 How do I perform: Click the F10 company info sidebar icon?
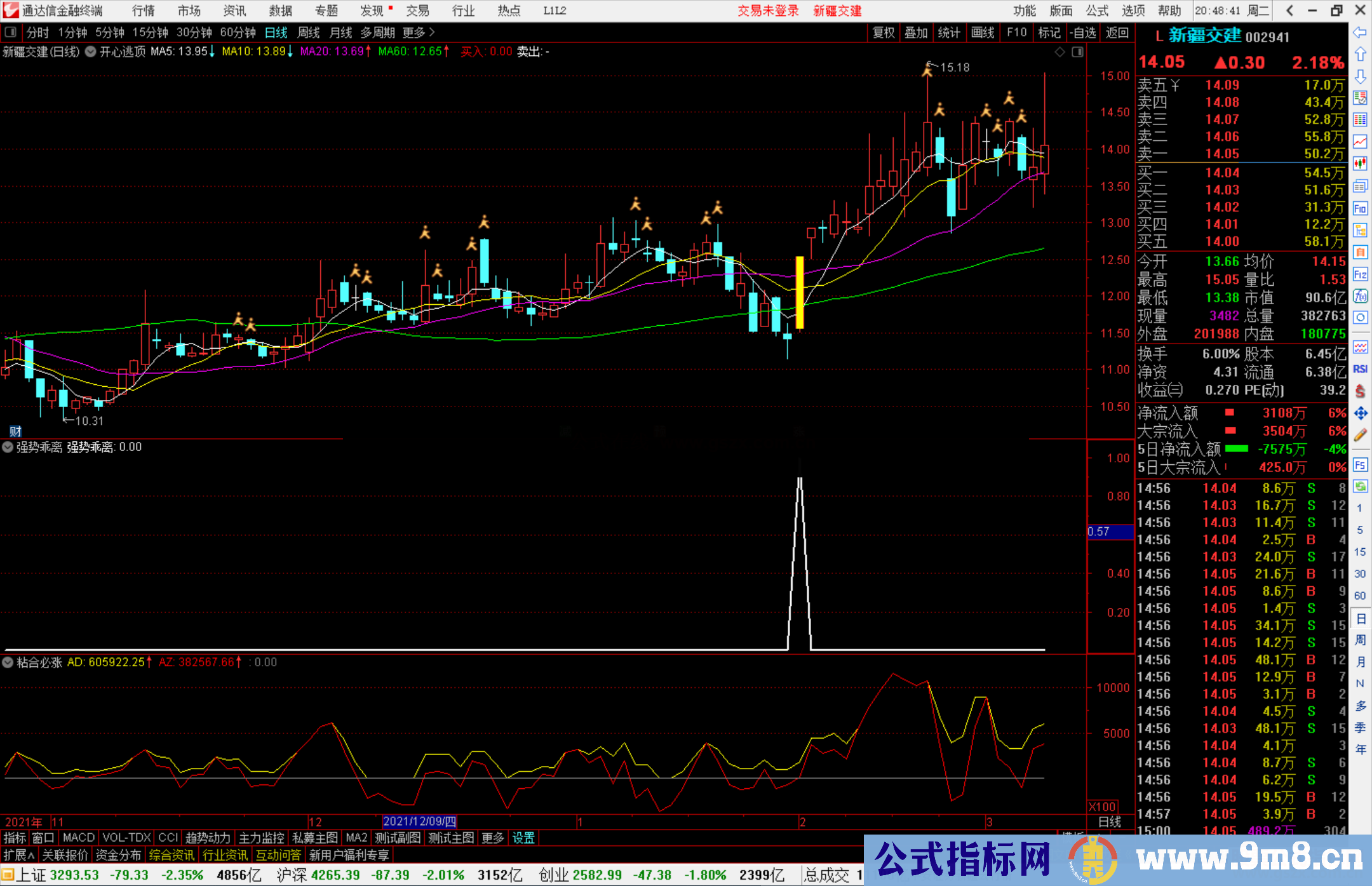coord(1360,208)
